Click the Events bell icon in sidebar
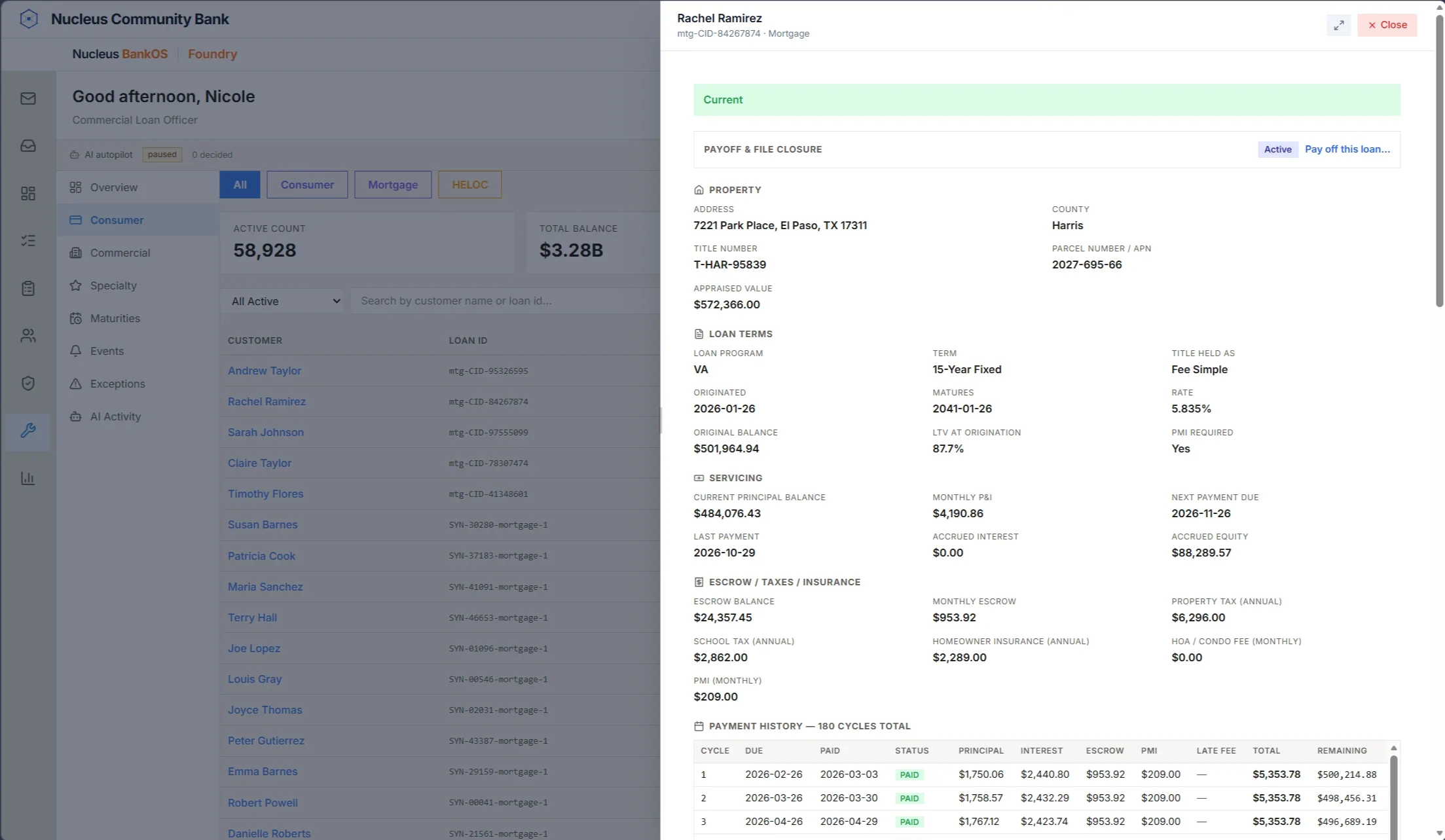This screenshot has height=840, width=1445. click(76, 351)
